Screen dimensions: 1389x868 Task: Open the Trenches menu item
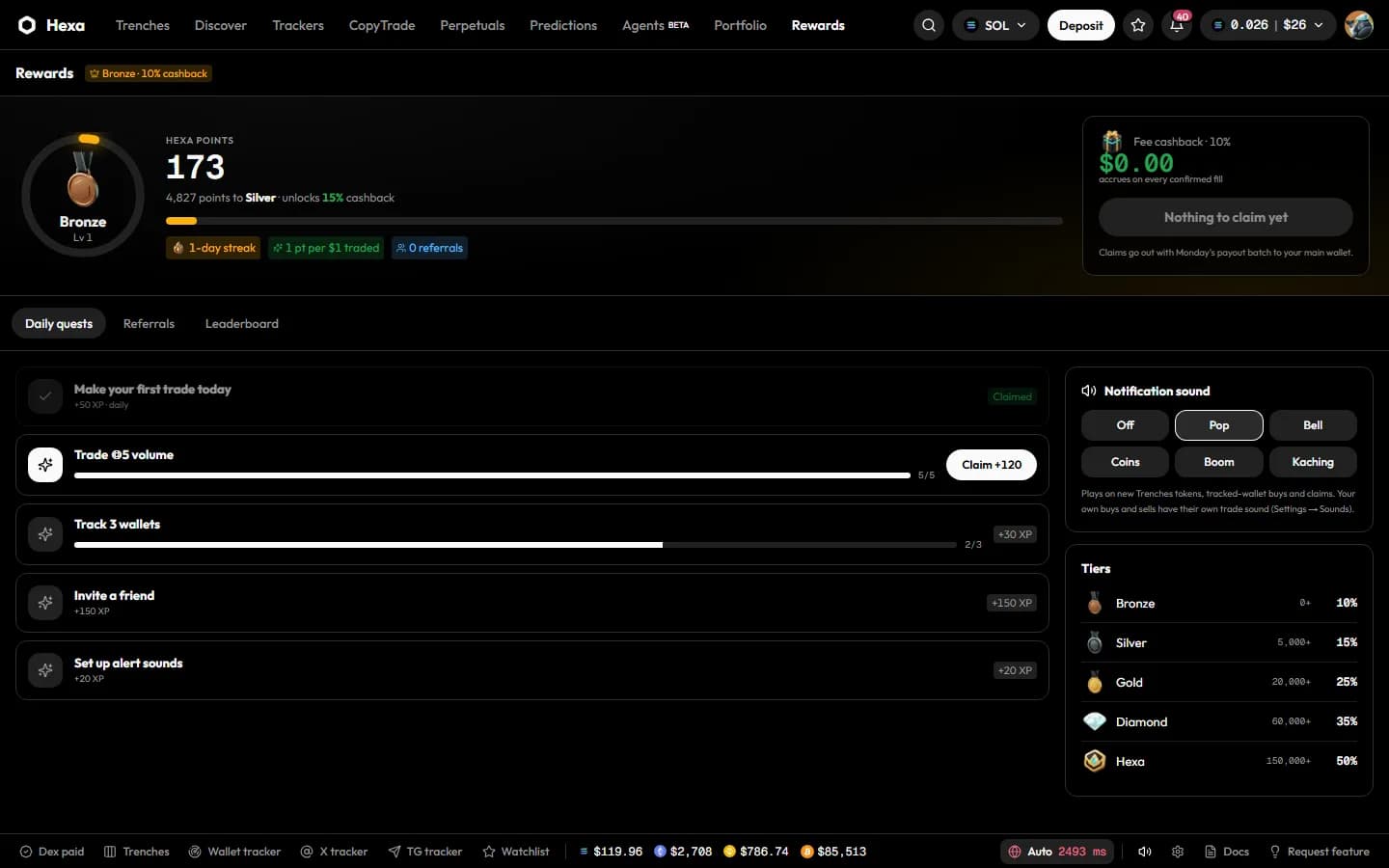point(143,25)
